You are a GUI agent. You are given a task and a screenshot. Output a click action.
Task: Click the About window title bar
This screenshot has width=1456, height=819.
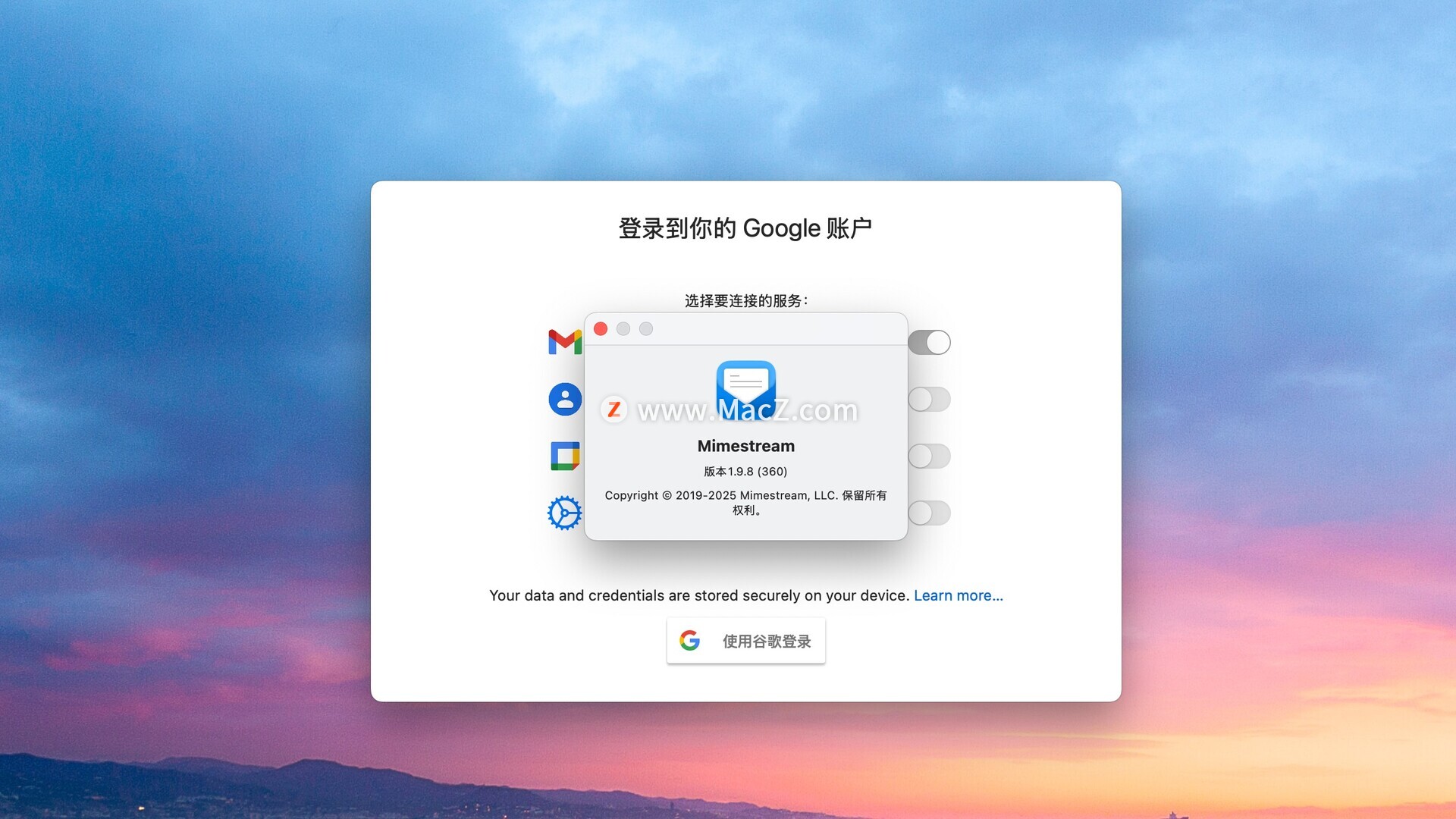[773, 328]
